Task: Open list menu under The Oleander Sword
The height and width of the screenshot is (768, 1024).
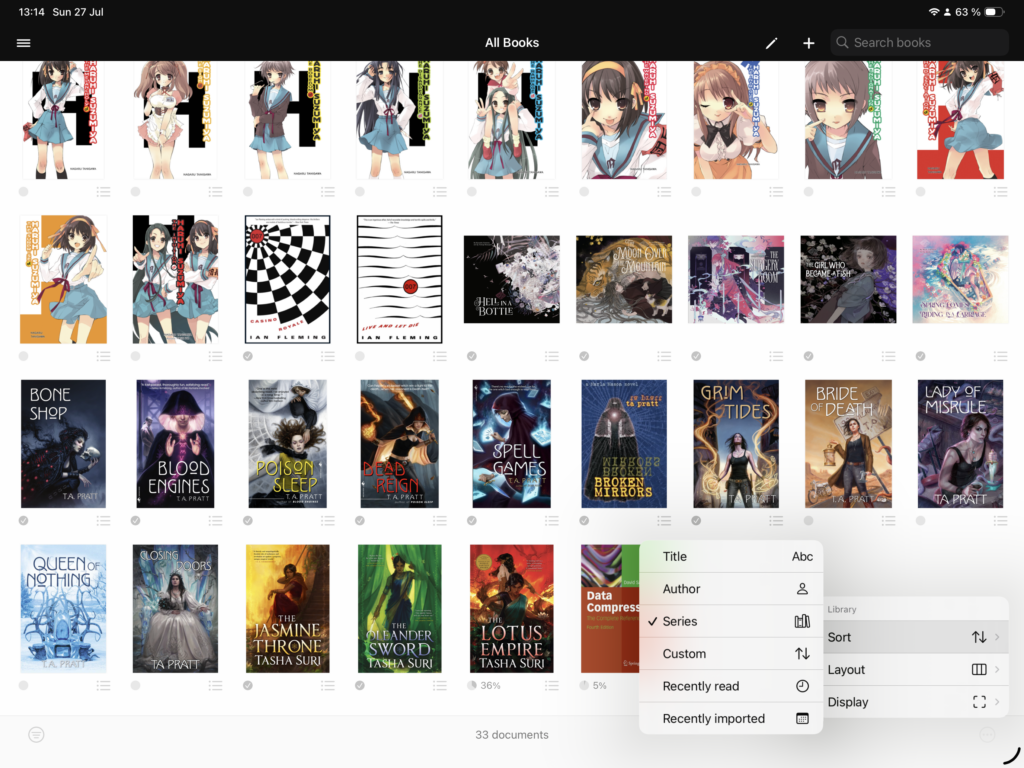Action: (440, 685)
